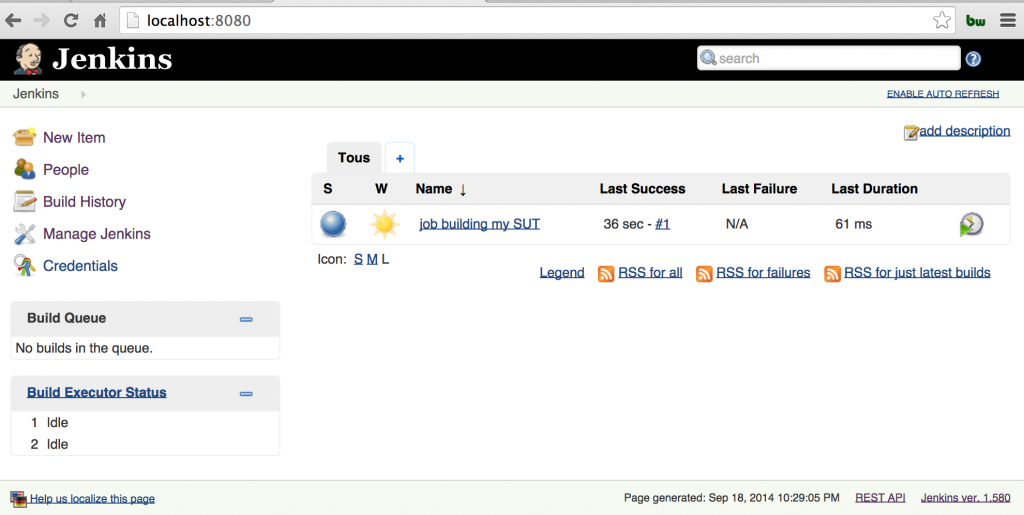Click the blue status ball icon
Image resolution: width=1024 pixels, height=515 pixels.
point(333,224)
